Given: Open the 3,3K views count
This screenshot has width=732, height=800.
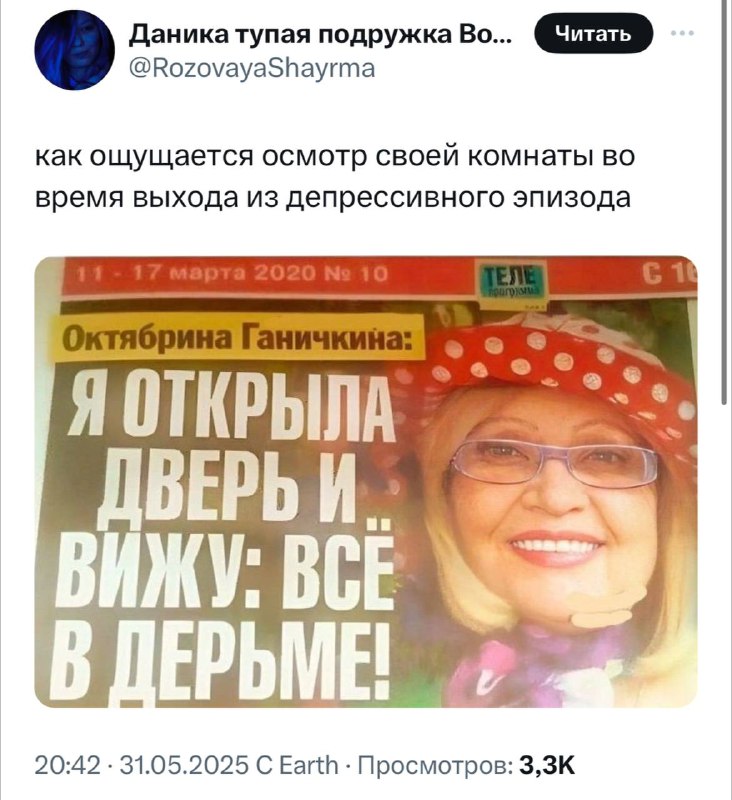Looking at the screenshot, I should tap(547, 765).
